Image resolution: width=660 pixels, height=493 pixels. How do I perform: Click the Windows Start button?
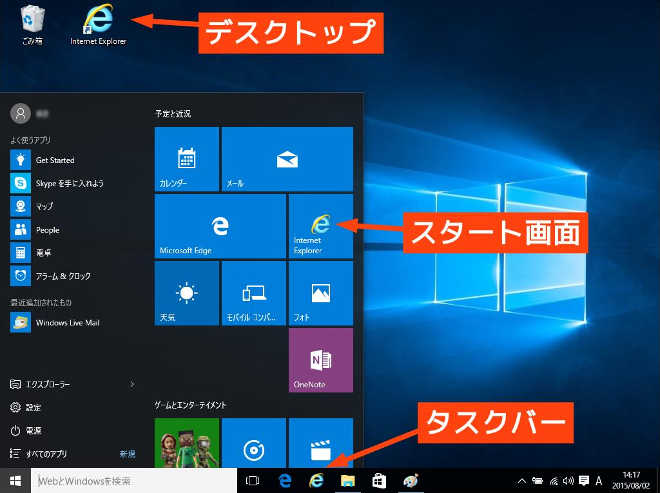(16, 481)
